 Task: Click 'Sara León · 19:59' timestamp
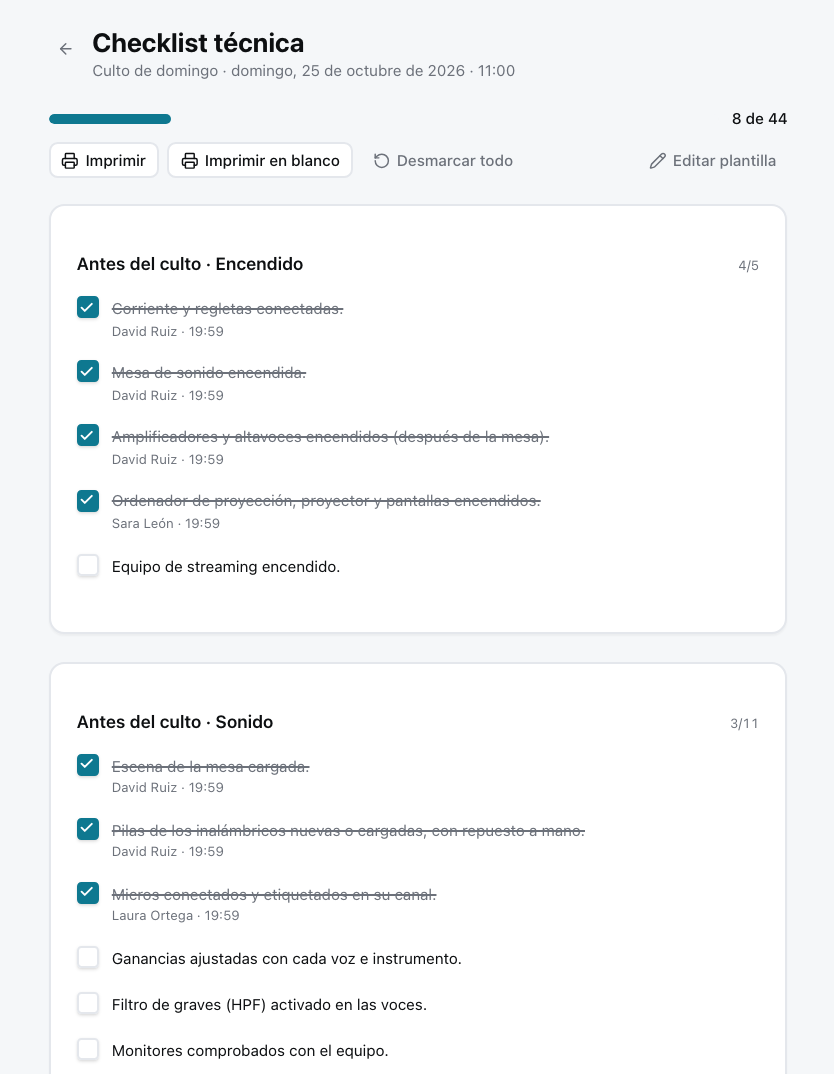click(166, 523)
